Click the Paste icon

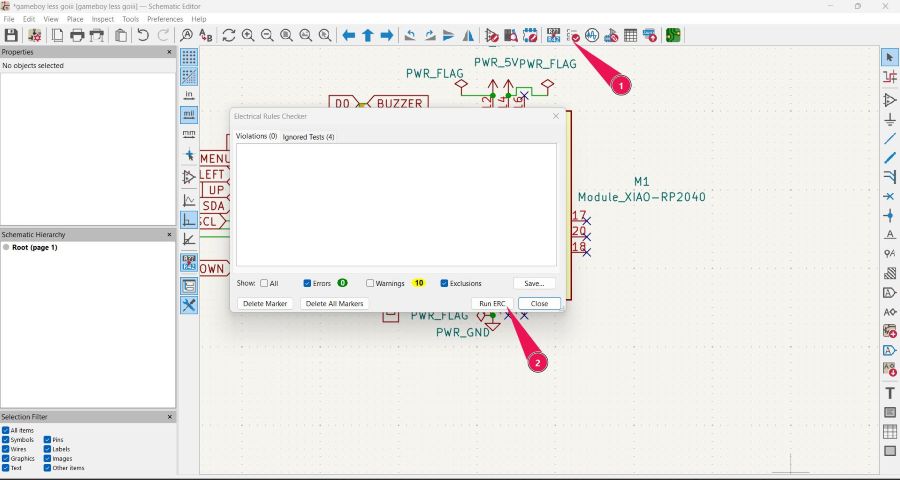point(121,35)
